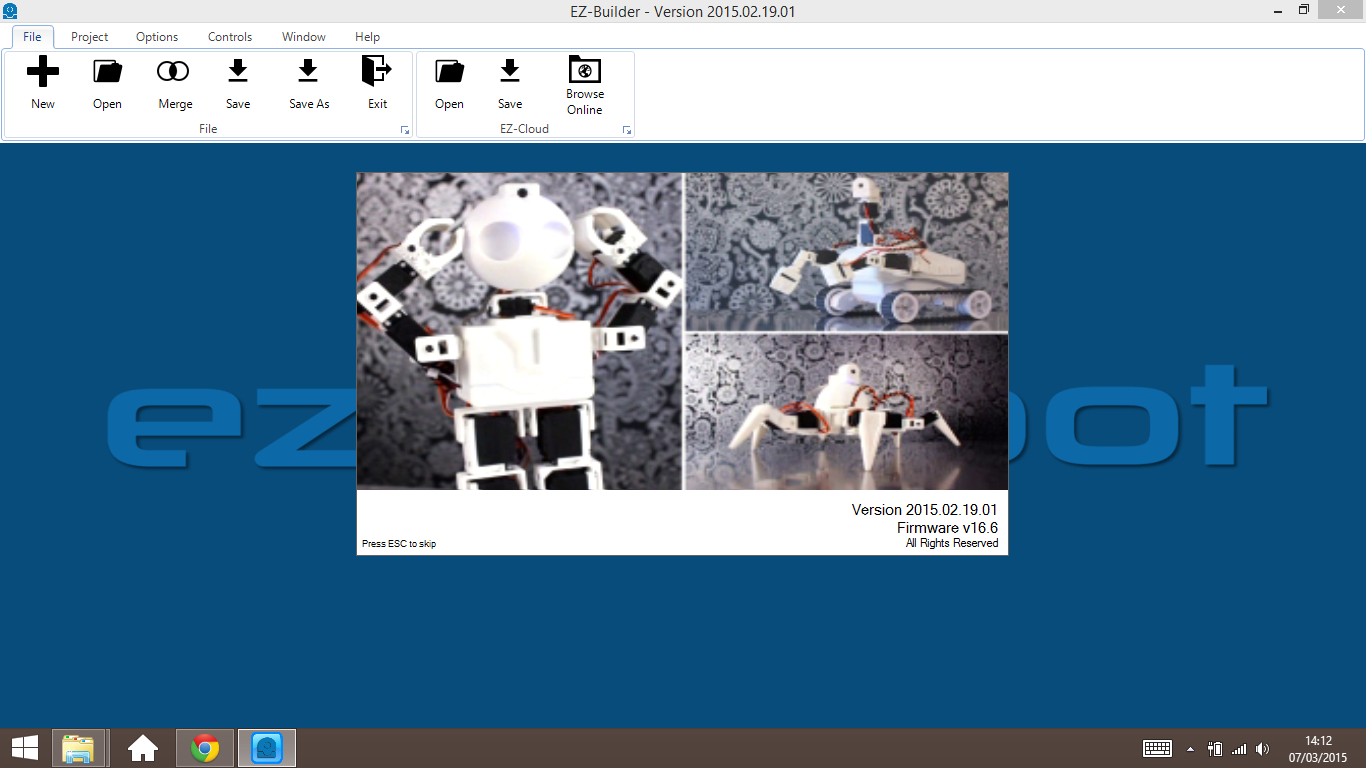Image resolution: width=1366 pixels, height=768 pixels.
Task: Expand the File group options with its corner arrow
Action: click(403, 130)
